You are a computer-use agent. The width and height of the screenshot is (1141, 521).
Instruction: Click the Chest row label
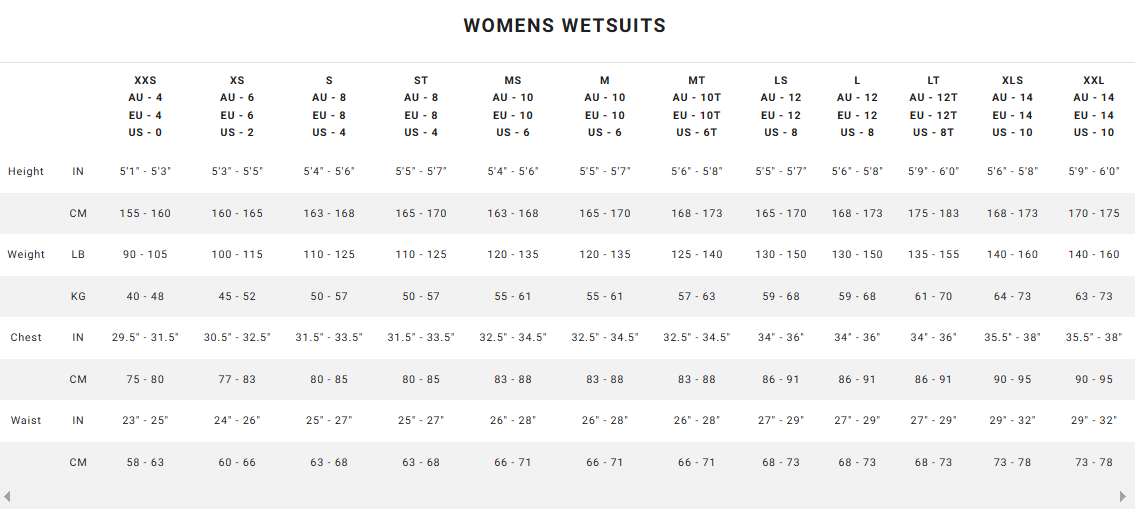pos(26,337)
